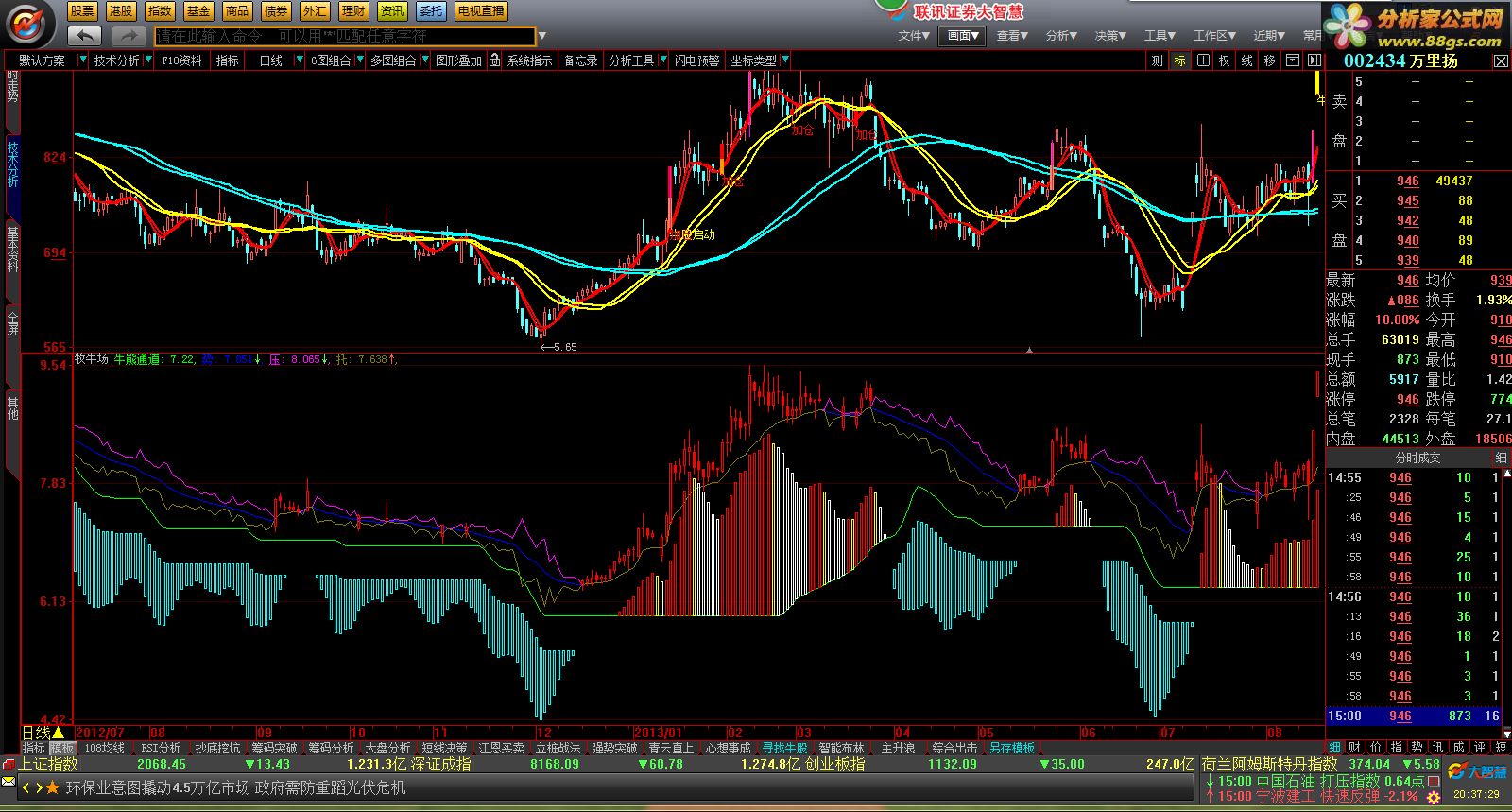Click the crosshair grid icon
The height and width of the screenshot is (812, 1512).
1203,60
